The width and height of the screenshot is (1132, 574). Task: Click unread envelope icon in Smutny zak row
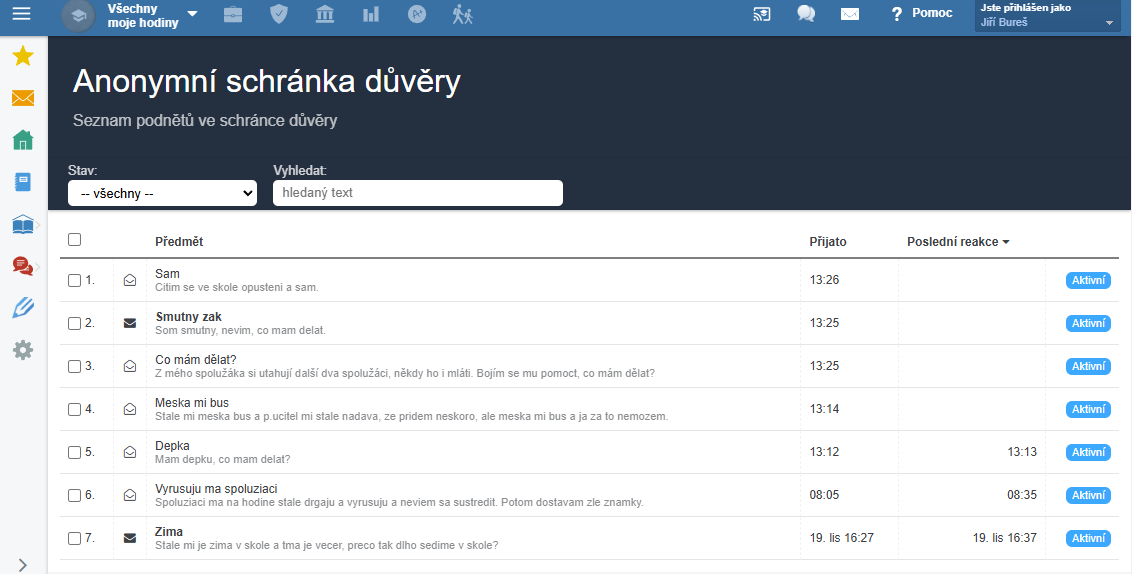coord(130,323)
